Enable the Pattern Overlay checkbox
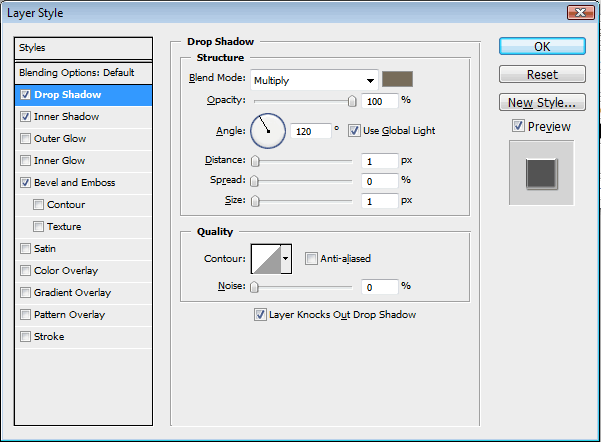 coord(25,315)
